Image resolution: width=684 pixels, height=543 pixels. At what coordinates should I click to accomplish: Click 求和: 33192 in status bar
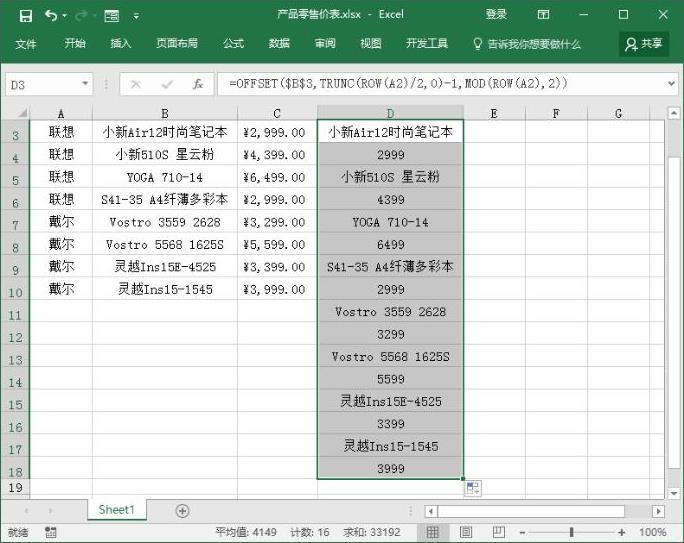click(x=372, y=532)
